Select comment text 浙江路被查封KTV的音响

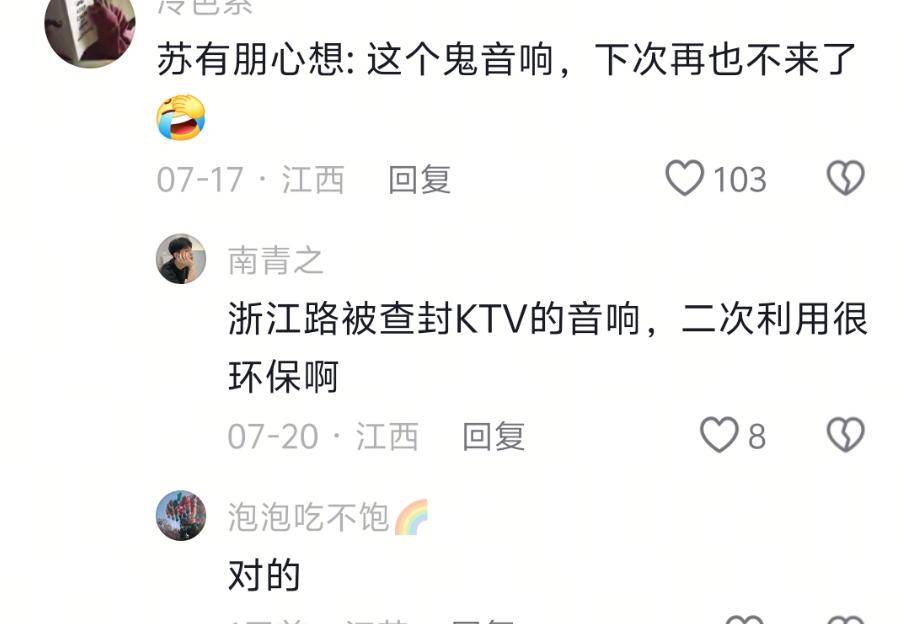433,318
